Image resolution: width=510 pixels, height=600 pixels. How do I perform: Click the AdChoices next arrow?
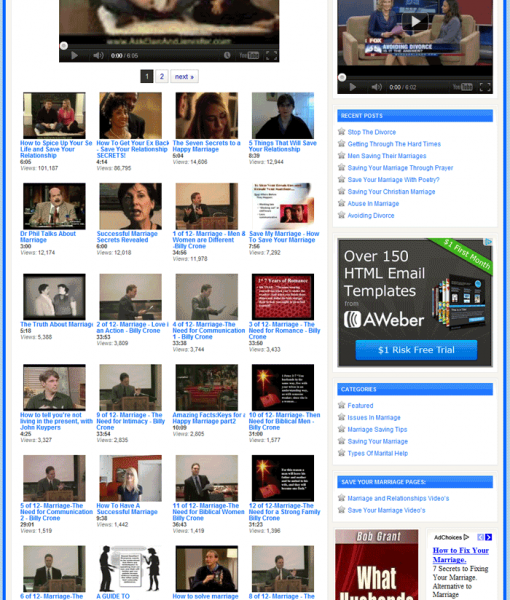coord(489,537)
